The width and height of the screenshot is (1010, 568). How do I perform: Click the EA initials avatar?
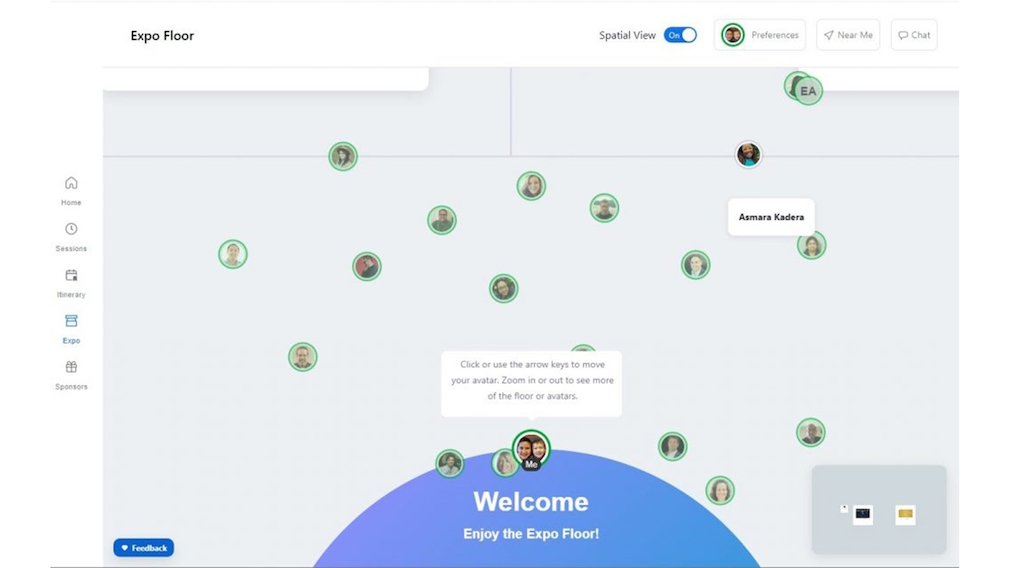point(809,91)
